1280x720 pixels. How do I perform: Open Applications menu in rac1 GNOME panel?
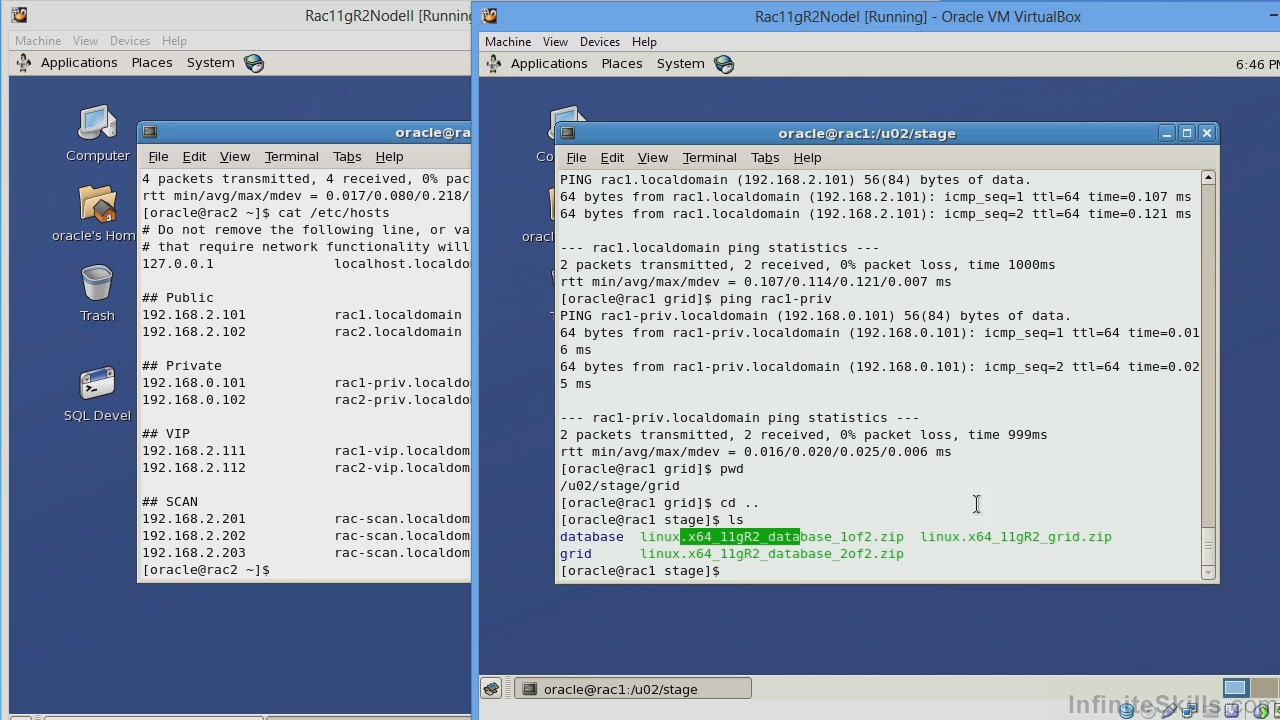(549, 64)
